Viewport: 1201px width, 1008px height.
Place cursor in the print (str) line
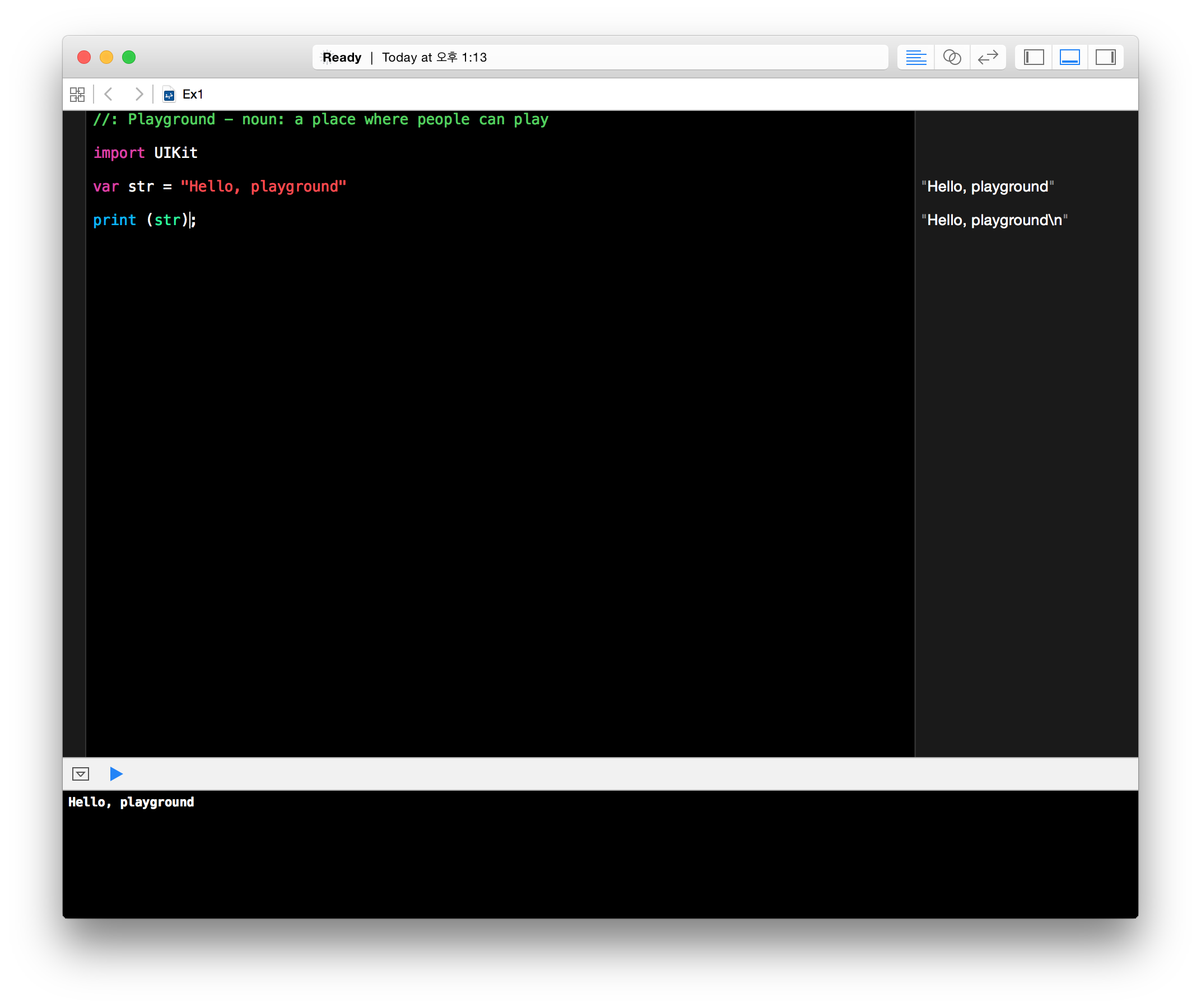point(143,220)
